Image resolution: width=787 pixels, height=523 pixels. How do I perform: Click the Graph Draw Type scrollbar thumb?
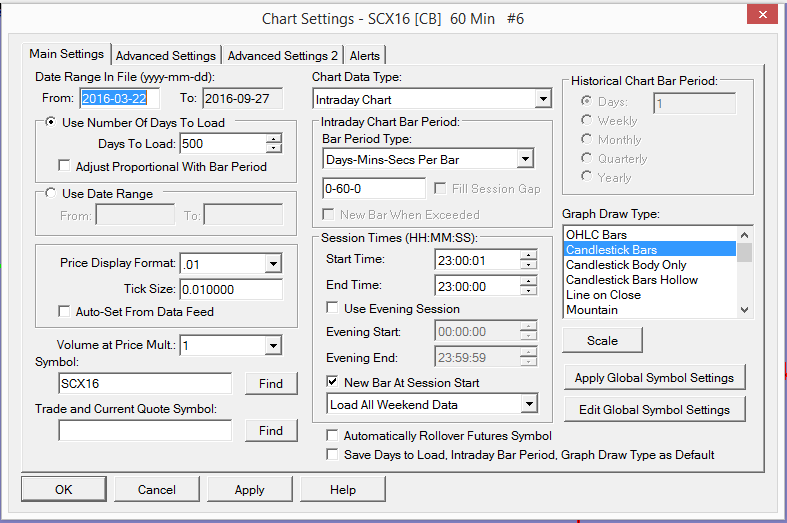click(744, 252)
